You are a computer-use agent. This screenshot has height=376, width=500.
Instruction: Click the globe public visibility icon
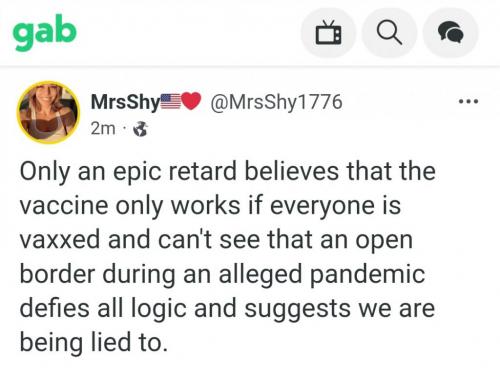[x=140, y=129]
